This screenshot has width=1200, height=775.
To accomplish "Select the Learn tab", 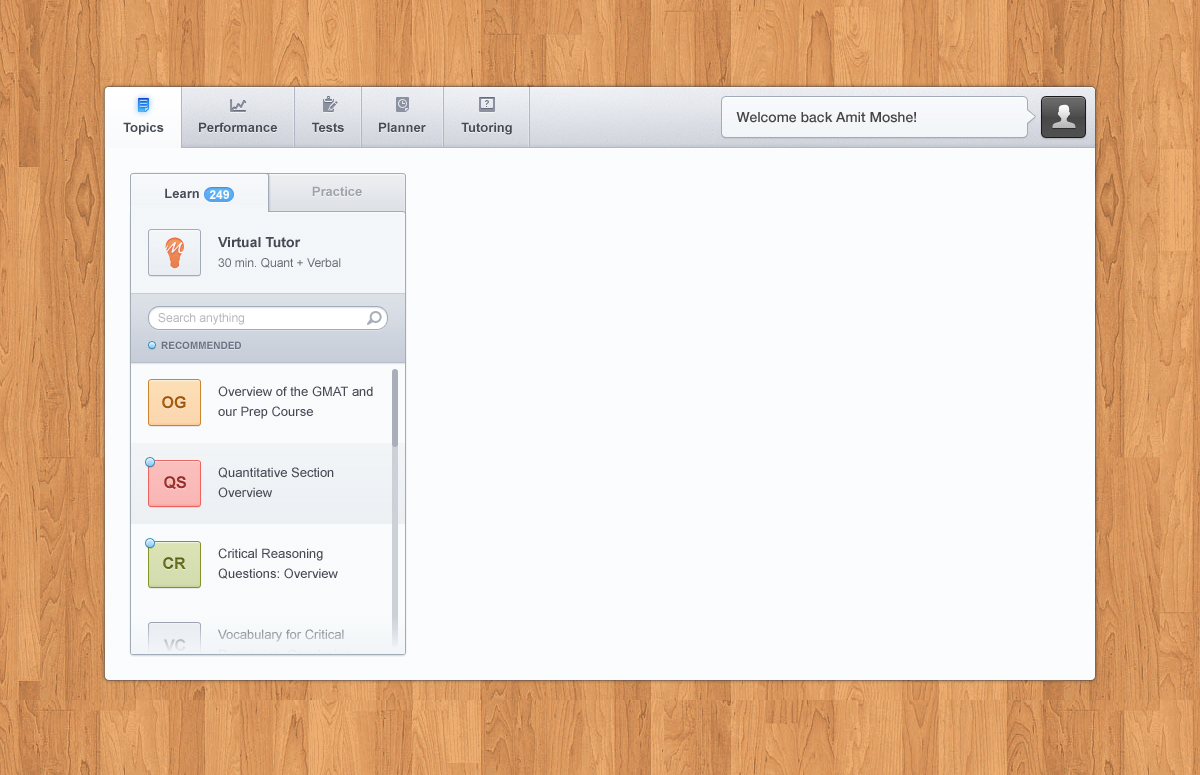I will click(x=199, y=193).
